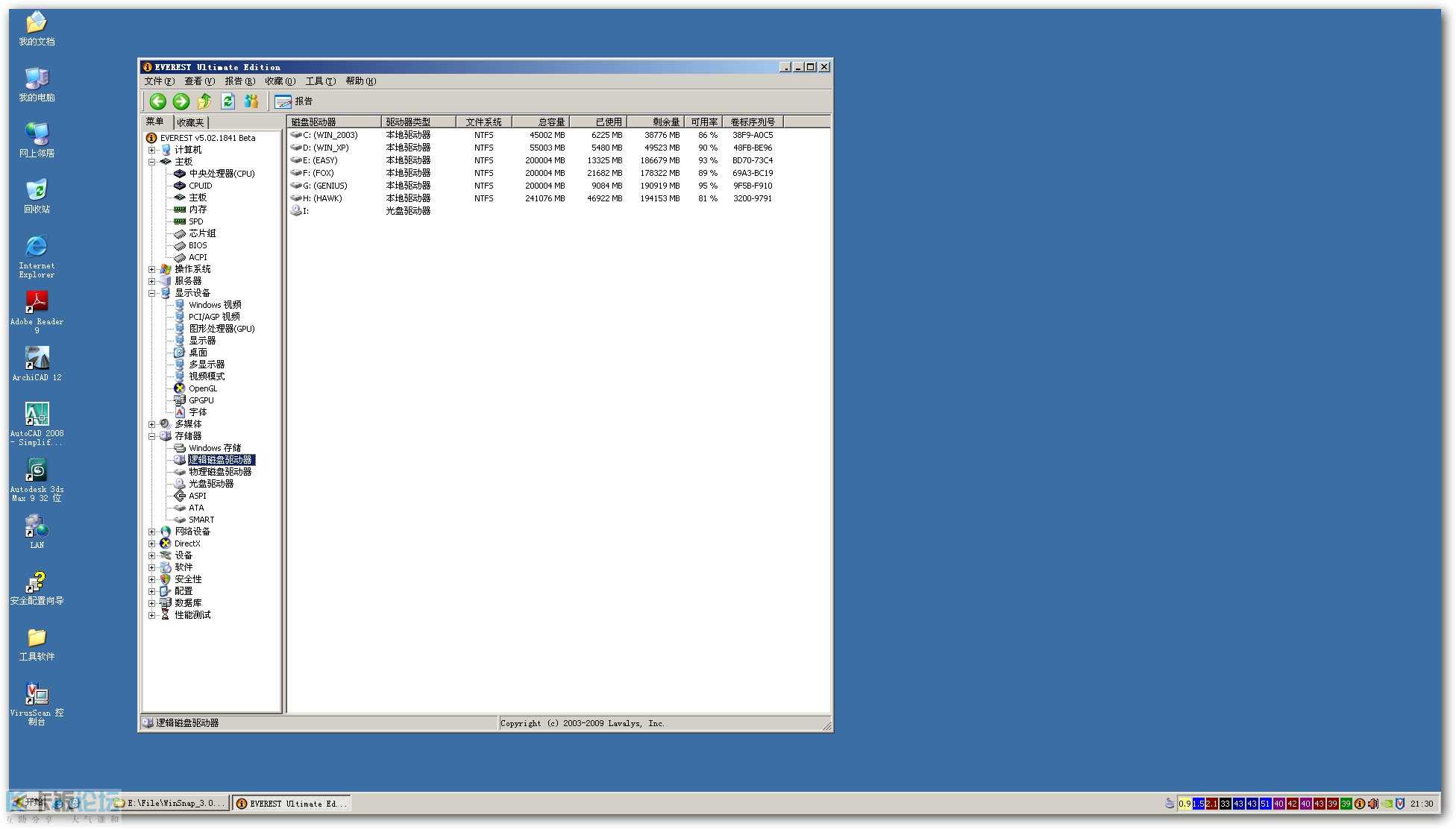Select SMART tree item
The height and width of the screenshot is (829, 1456).
pos(201,520)
